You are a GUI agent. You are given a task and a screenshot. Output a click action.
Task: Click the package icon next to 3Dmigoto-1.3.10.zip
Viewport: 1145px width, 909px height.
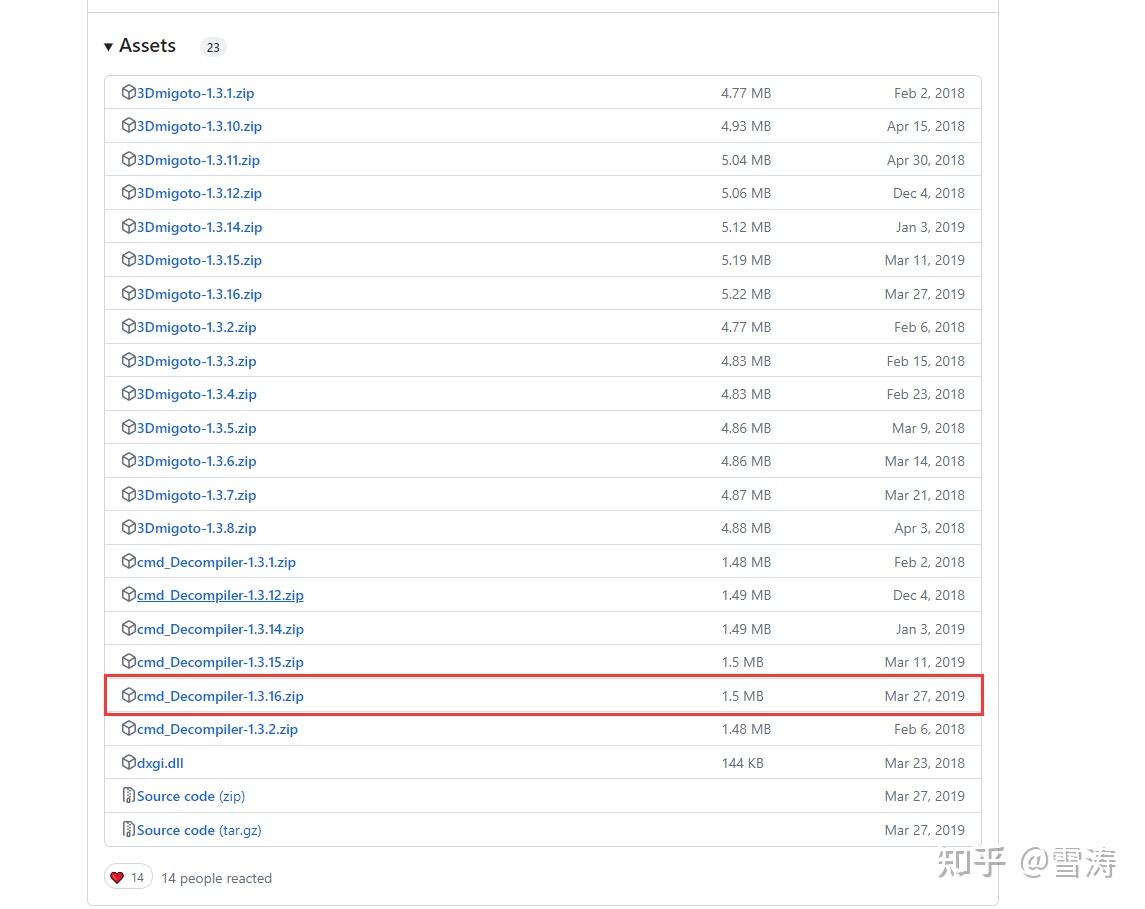(129, 126)
